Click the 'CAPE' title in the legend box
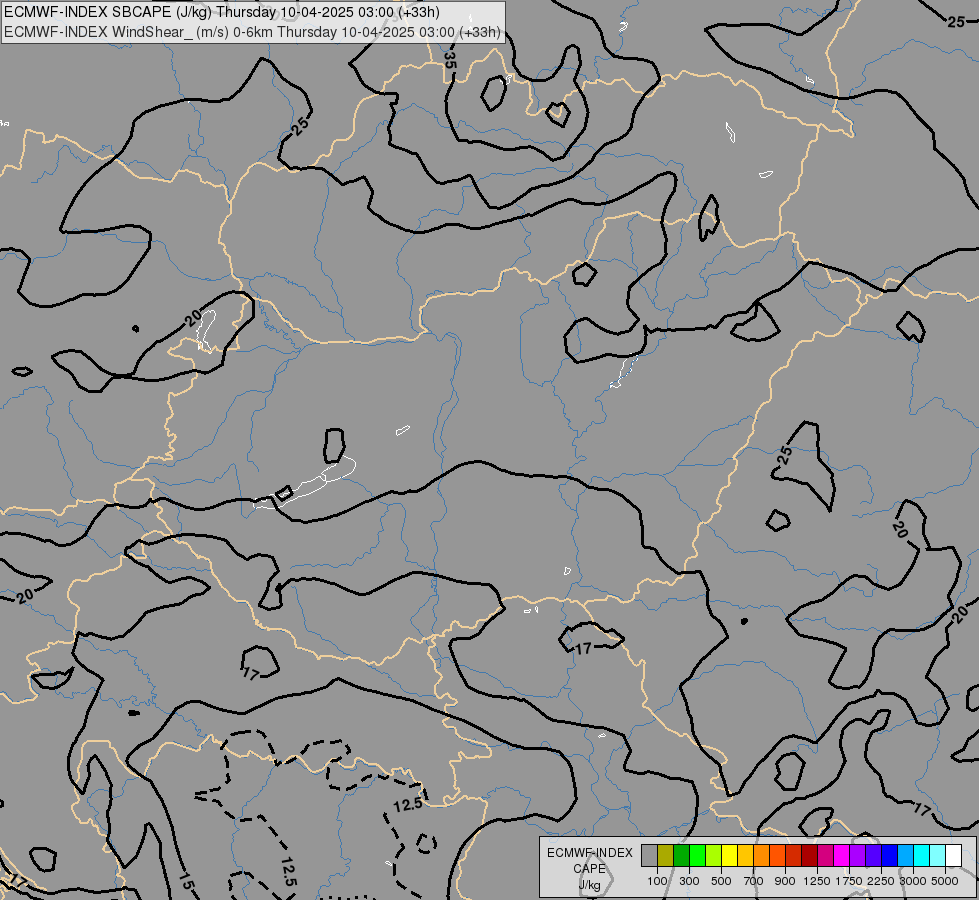Viewport: 979px width, 900px height. click(x=589, y=869)
